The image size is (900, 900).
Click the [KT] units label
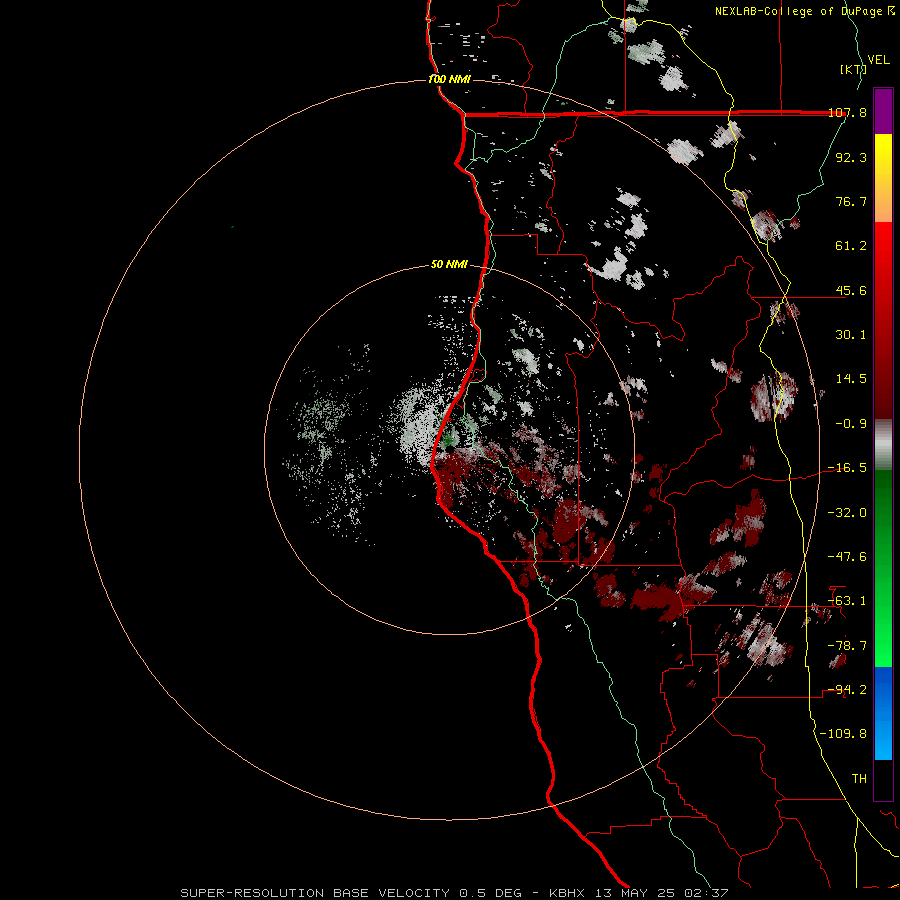tap(852, 69)
